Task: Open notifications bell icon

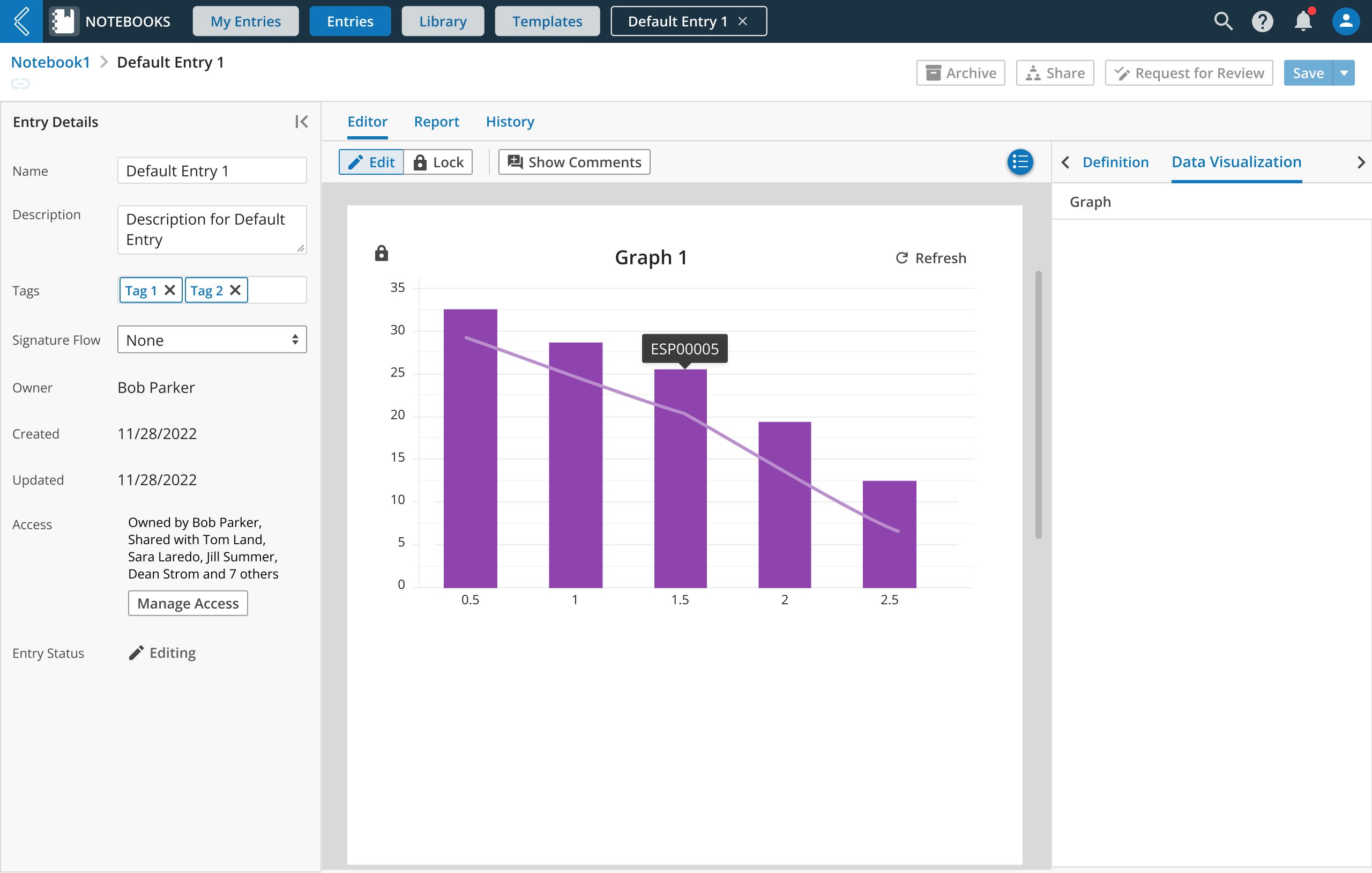Action: (1302, 21)
